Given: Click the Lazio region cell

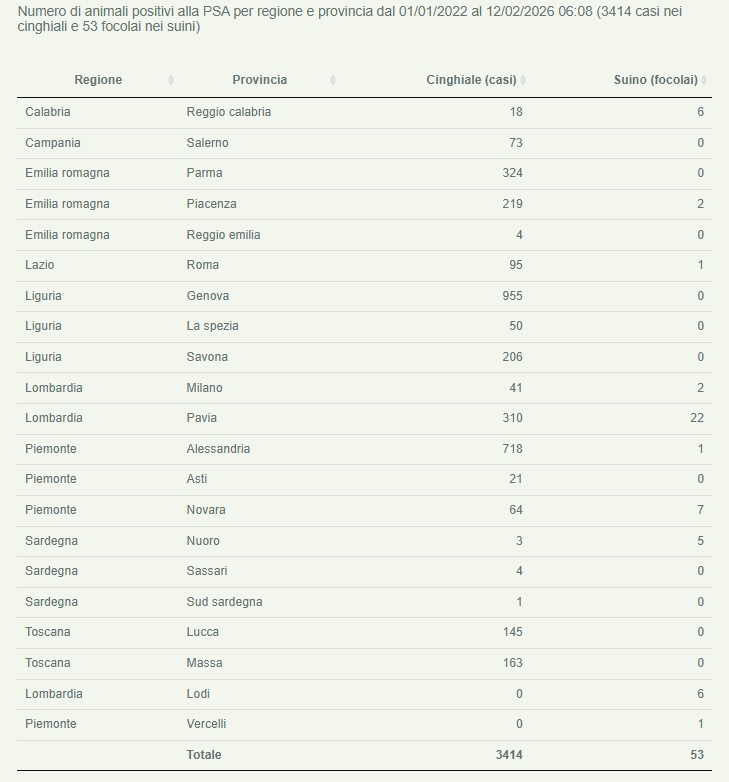Looking at the screenshot, I should [40, 265].
